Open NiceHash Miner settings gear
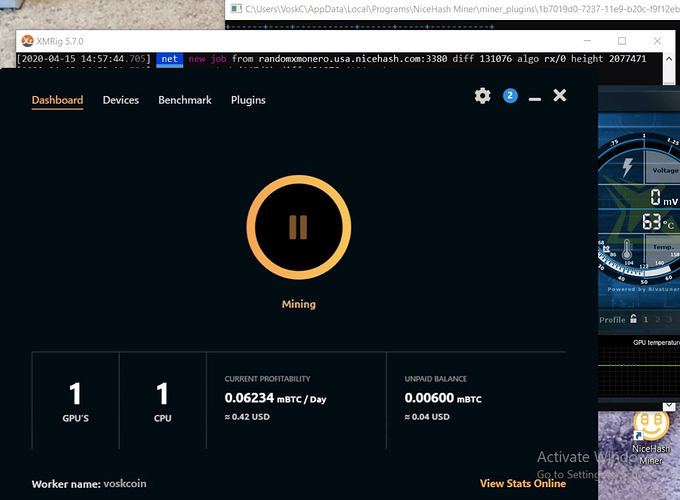680x500 pixels. [x=482, y=95]
